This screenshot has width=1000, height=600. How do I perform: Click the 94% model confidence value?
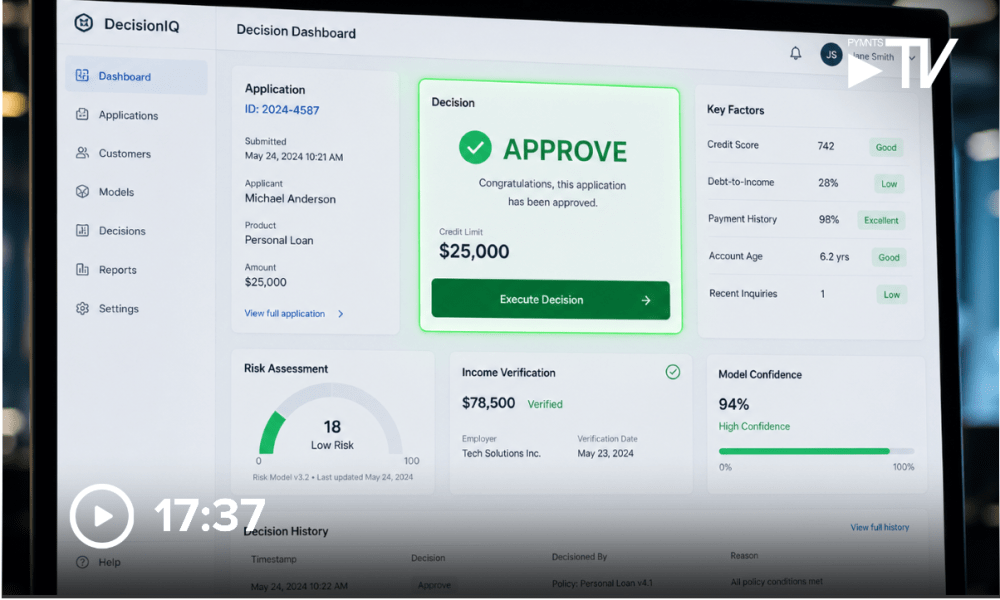click(x=733, y=404)
